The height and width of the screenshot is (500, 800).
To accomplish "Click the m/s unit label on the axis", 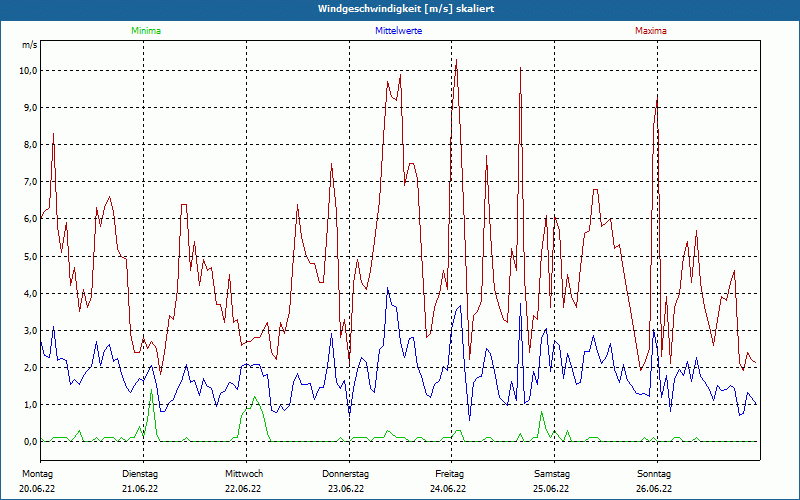I will click(x=29, y=45).
